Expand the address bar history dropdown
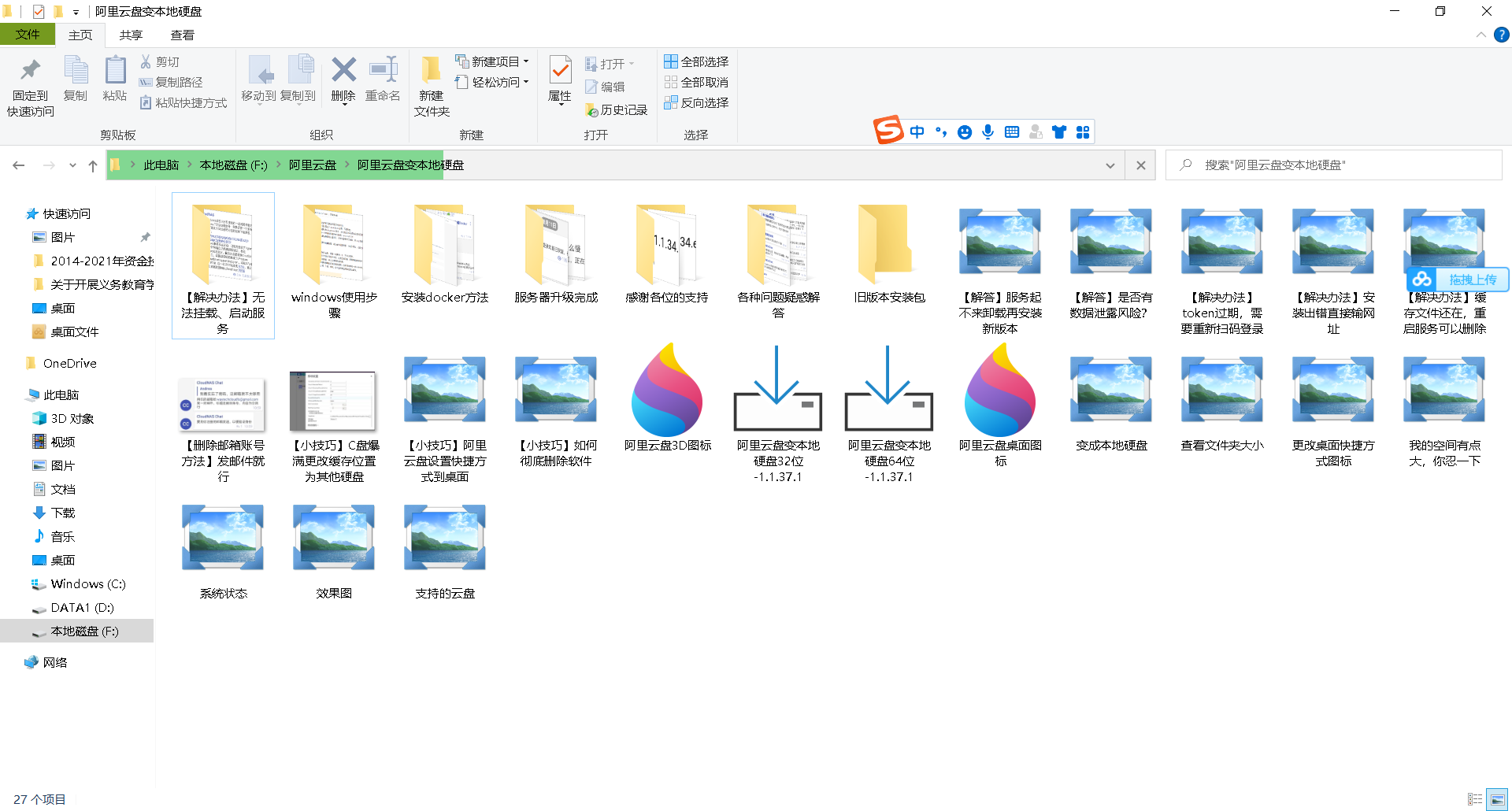Image resolution: width=1512 pixels, height=811 pixels. click(x=1110, y=165)
